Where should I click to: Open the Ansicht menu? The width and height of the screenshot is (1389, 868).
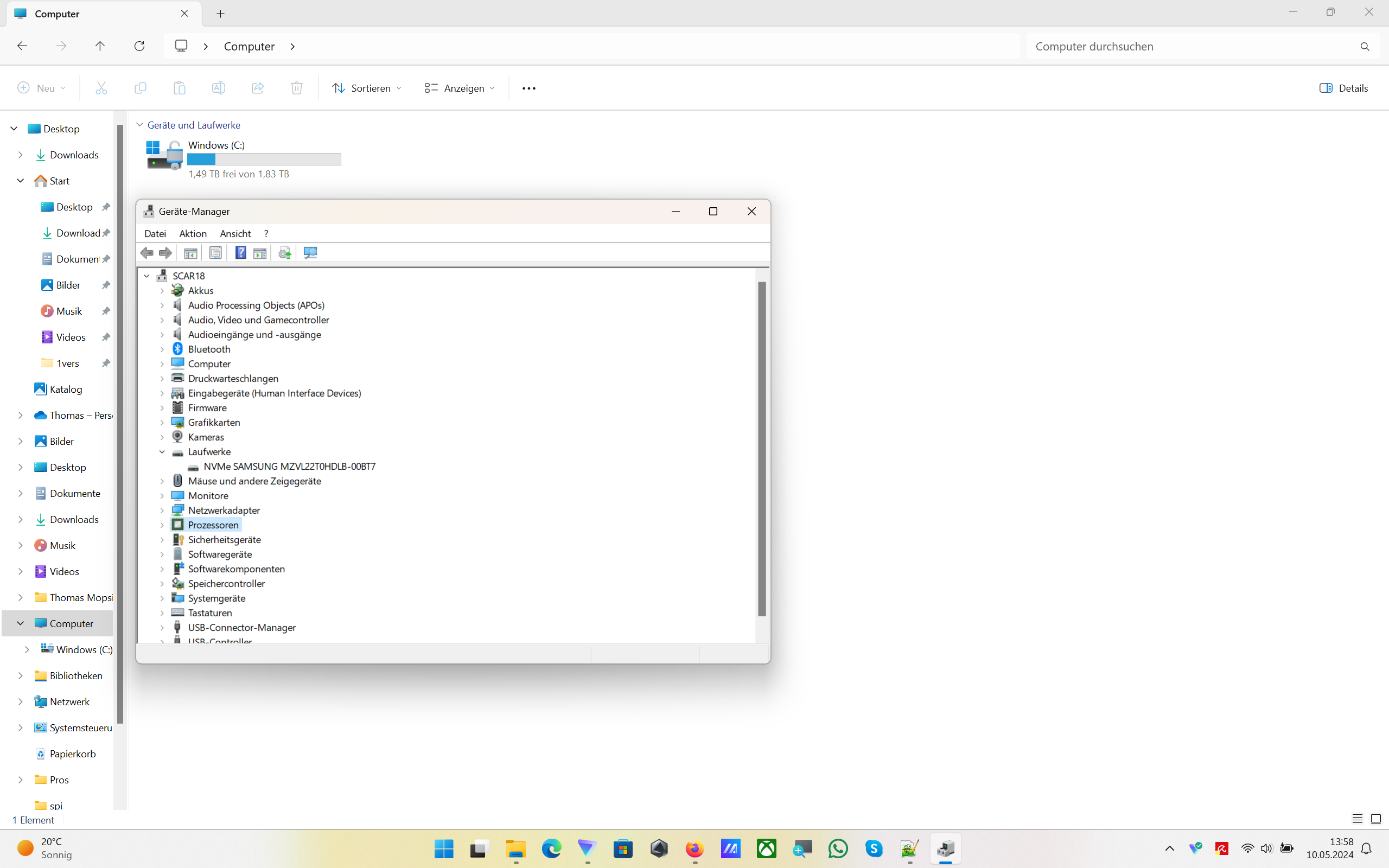point(235,234)
